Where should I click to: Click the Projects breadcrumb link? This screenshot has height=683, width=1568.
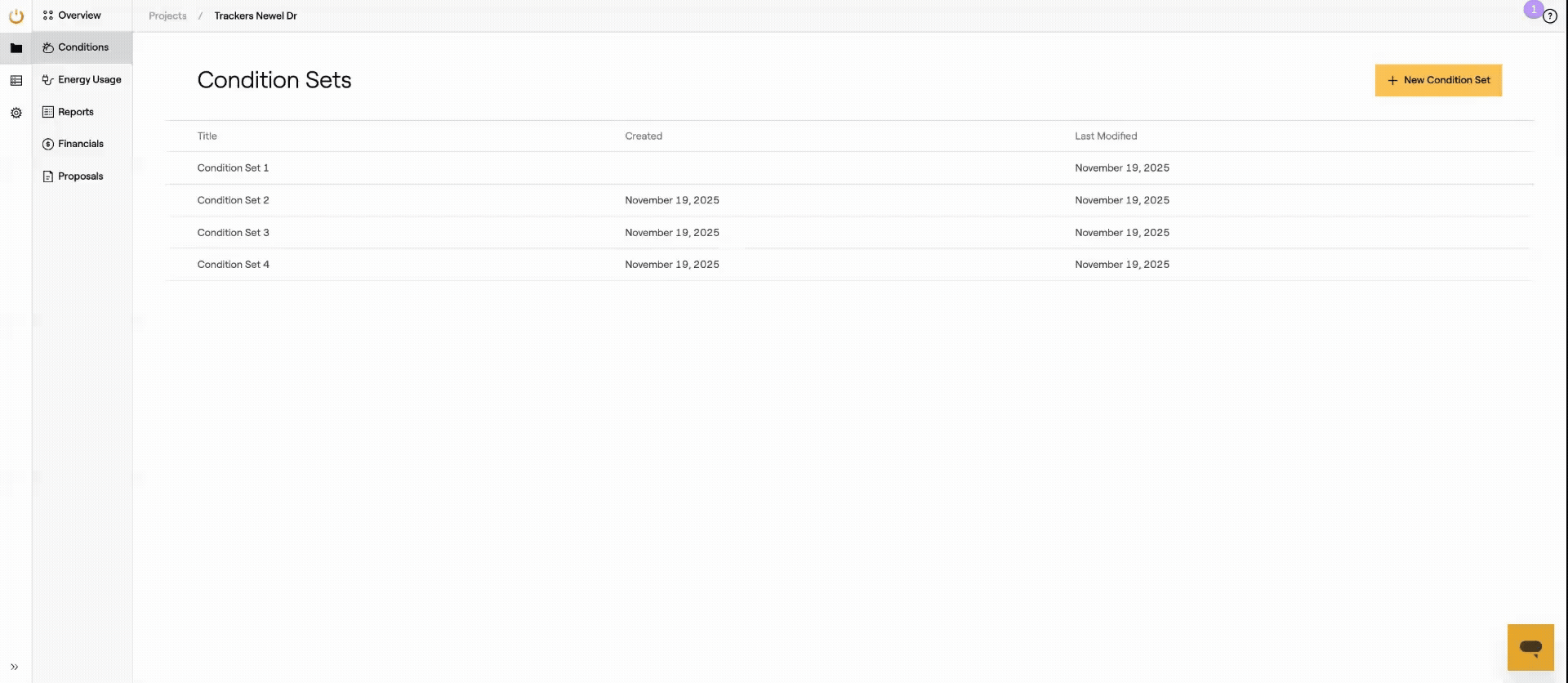point(167,16)
